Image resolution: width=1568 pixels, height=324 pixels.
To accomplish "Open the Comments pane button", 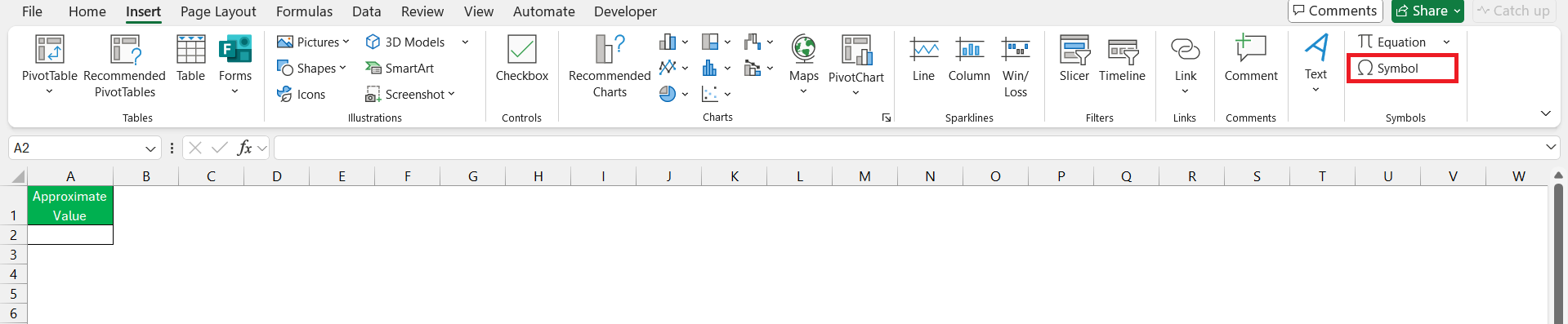I will 1335,11.
